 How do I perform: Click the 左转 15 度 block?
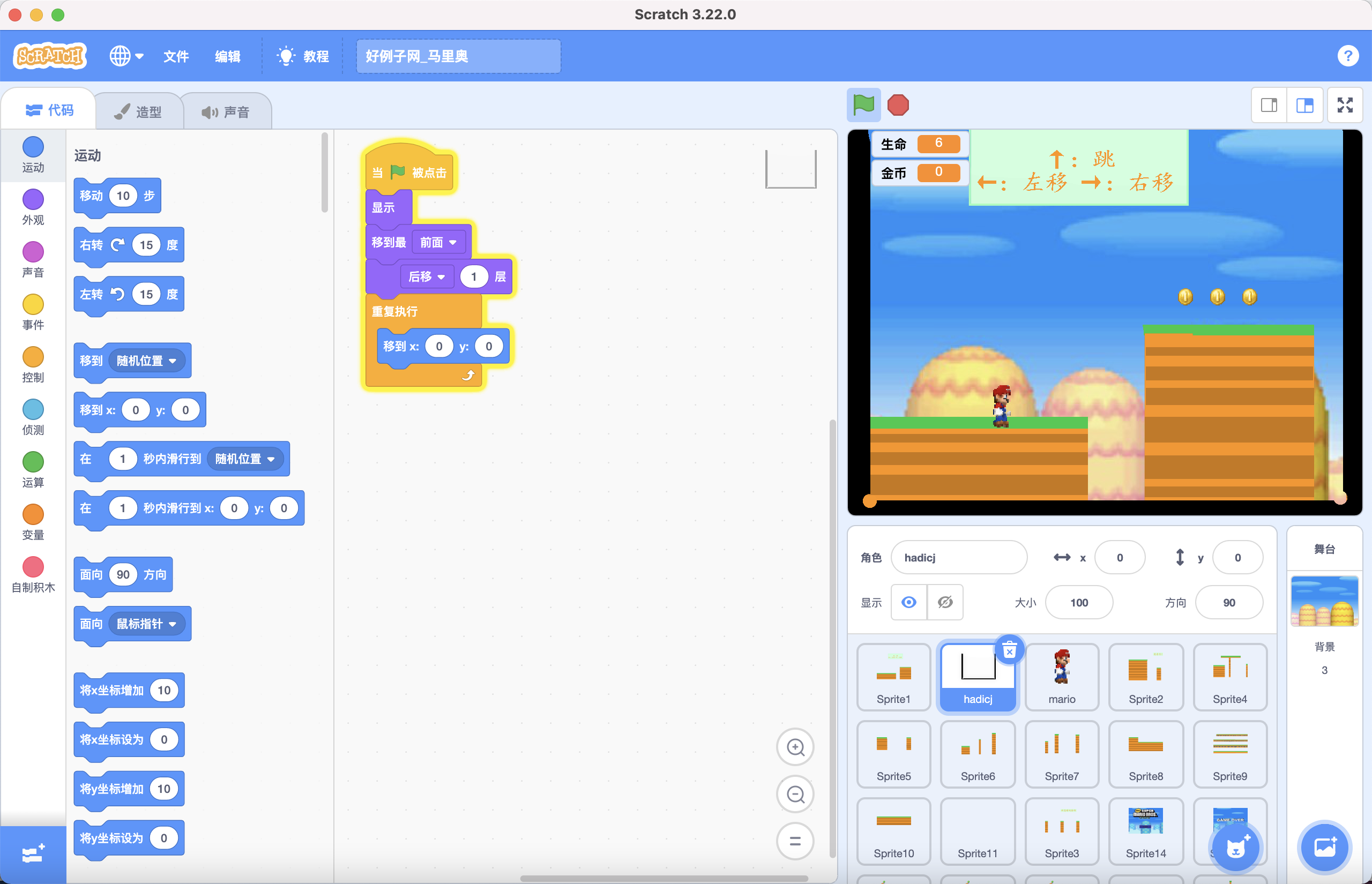pos(129,295)
